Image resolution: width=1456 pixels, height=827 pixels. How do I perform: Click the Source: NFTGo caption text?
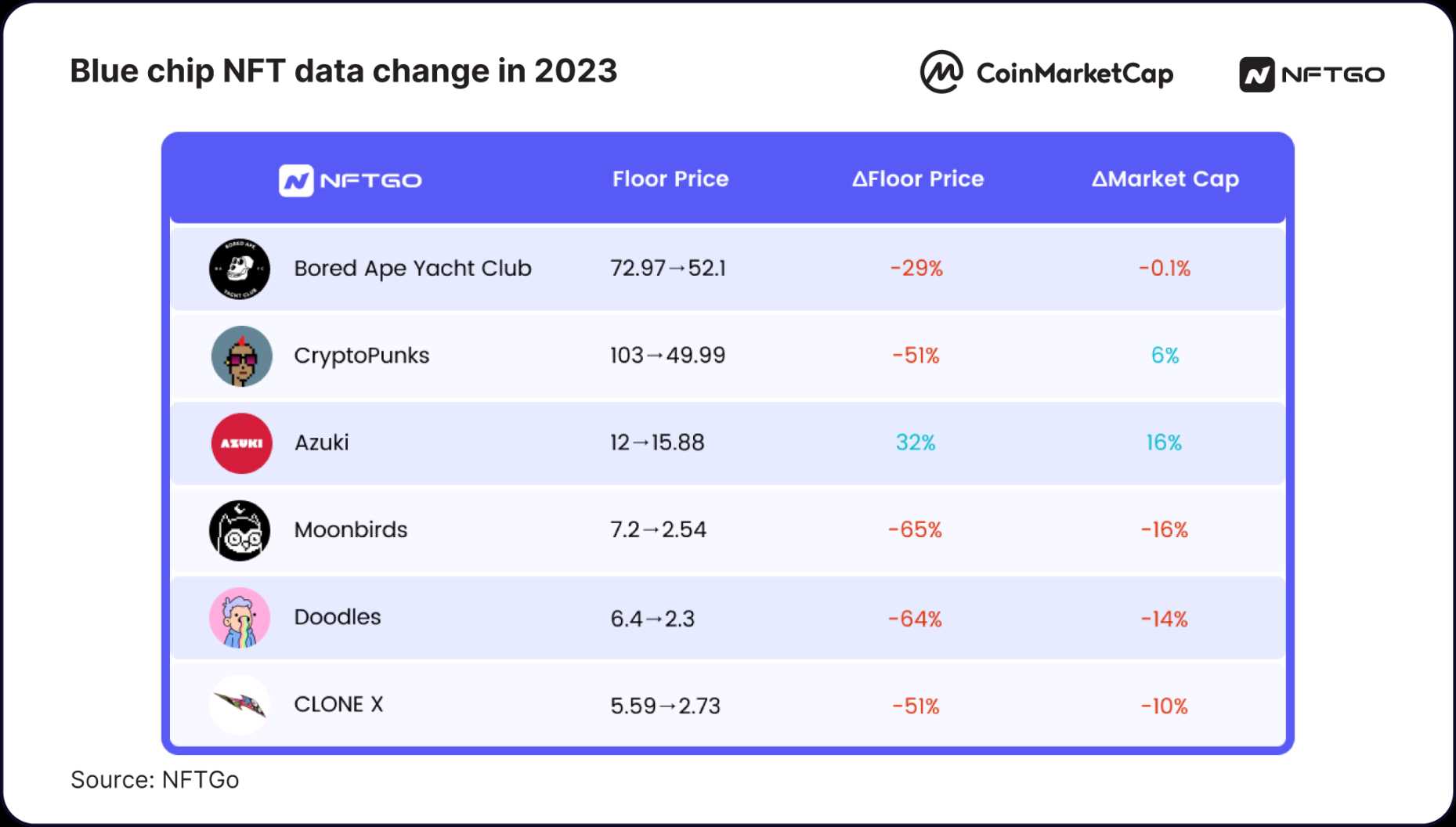coord(155,780)
